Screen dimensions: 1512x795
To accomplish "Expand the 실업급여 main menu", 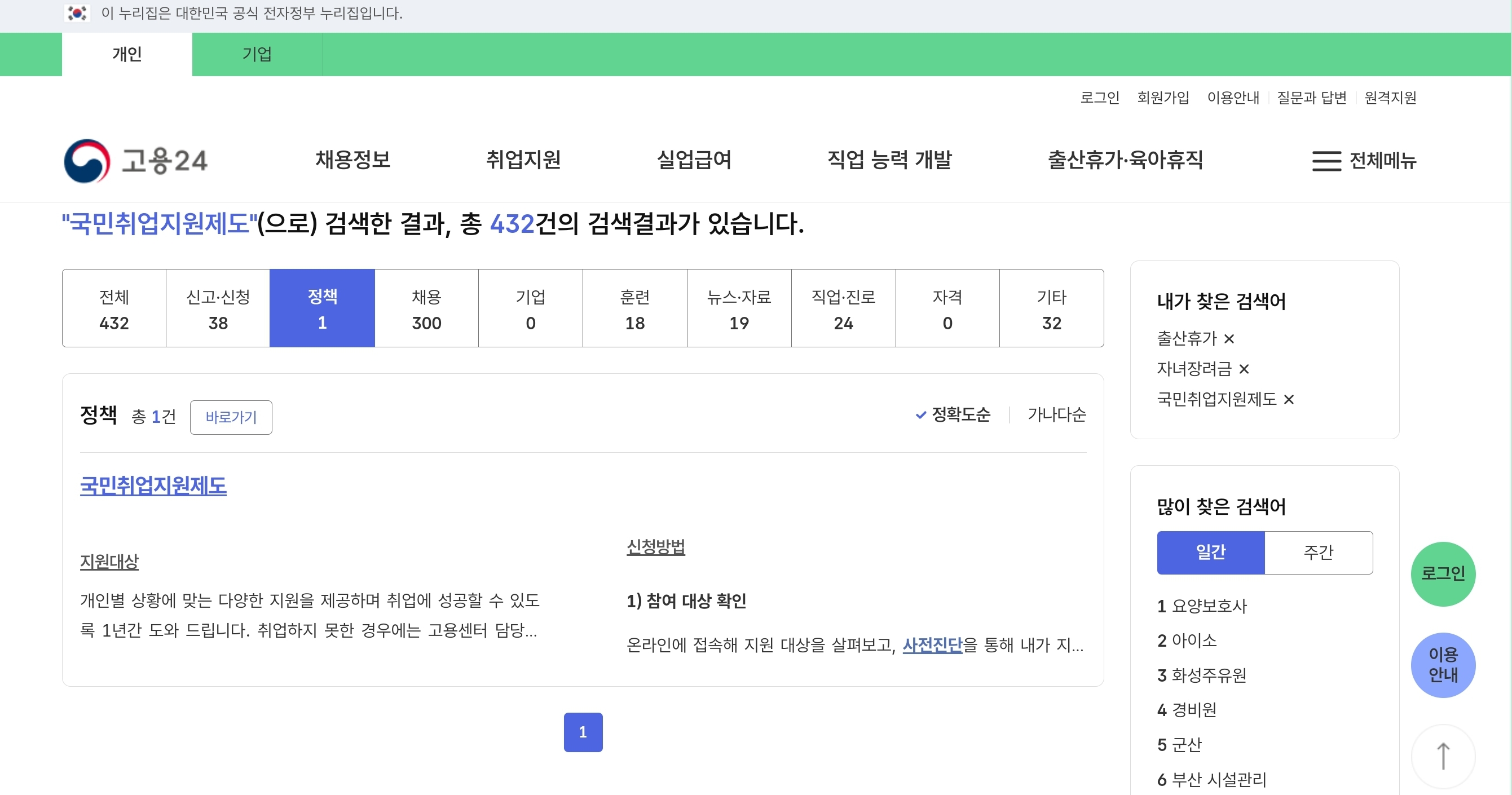I will point(694,160).
